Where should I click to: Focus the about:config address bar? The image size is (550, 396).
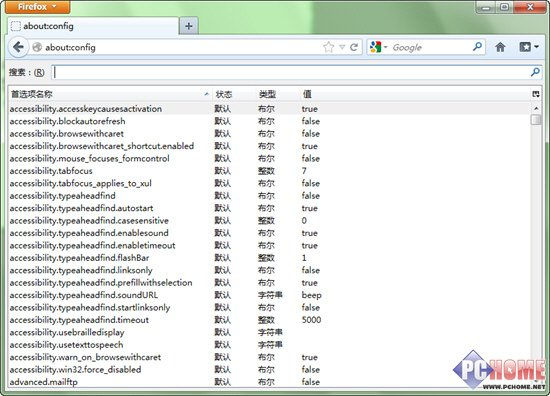(x=182, y=47)
